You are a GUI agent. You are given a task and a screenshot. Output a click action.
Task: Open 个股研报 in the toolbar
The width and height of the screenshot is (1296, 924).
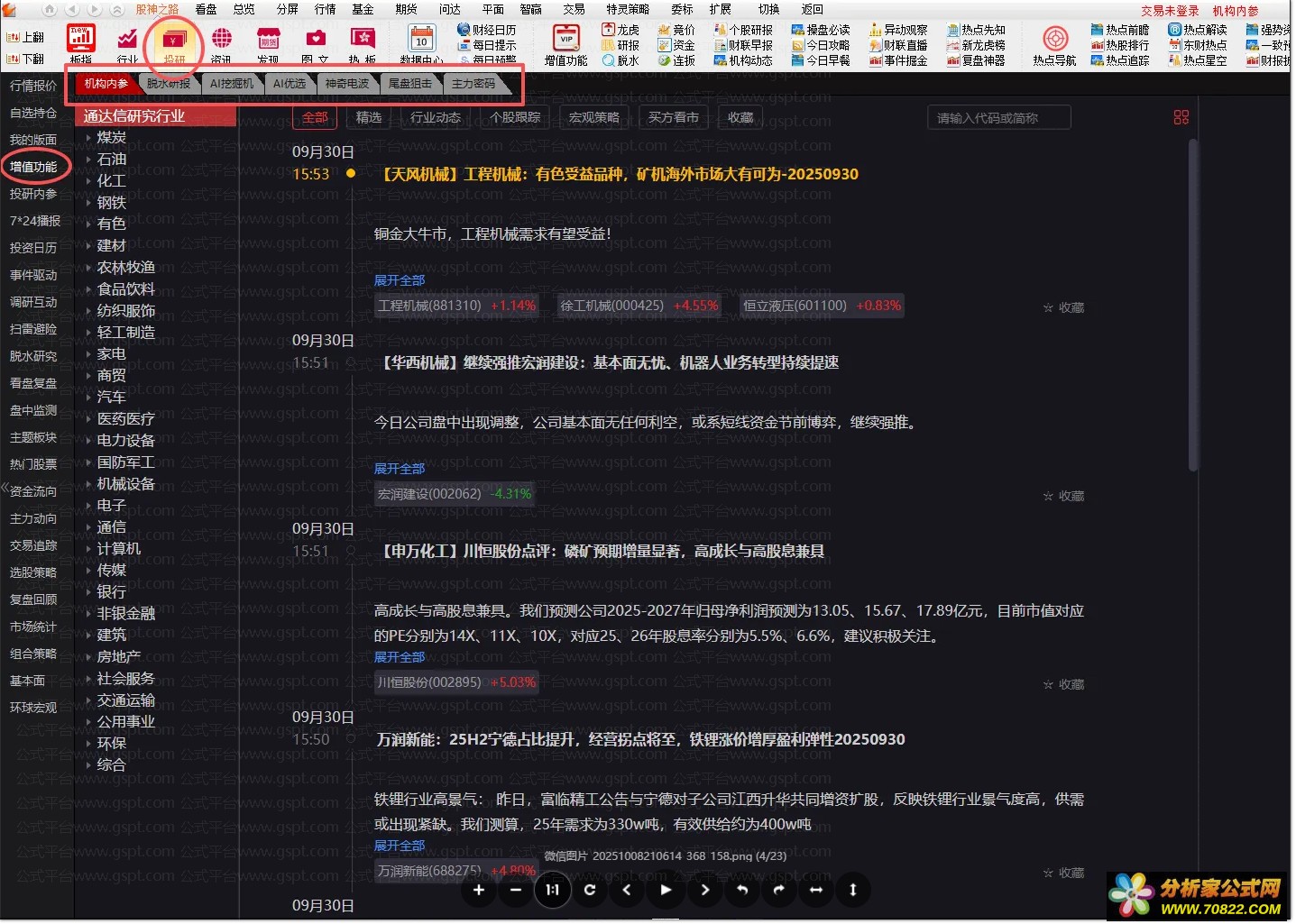[x=743, y=30]
